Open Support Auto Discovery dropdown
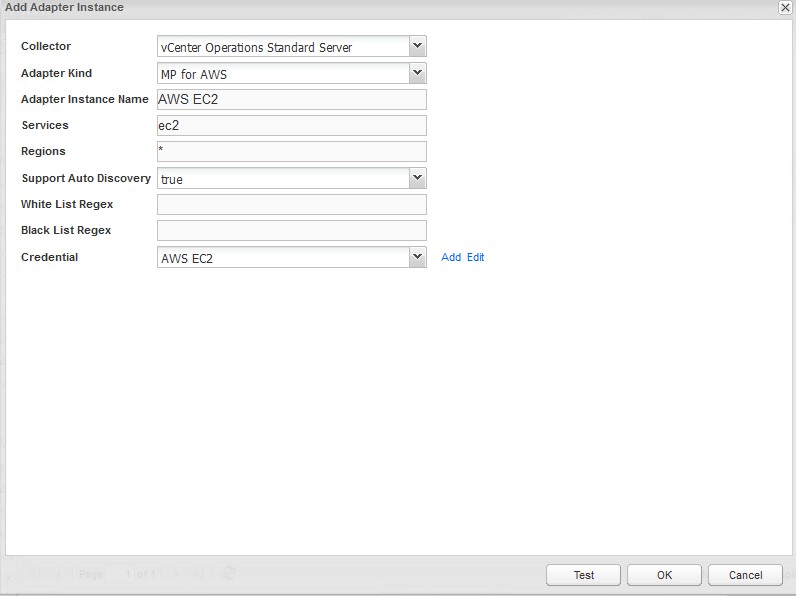This screenshot has width=796, height=596. click(418, 178)
